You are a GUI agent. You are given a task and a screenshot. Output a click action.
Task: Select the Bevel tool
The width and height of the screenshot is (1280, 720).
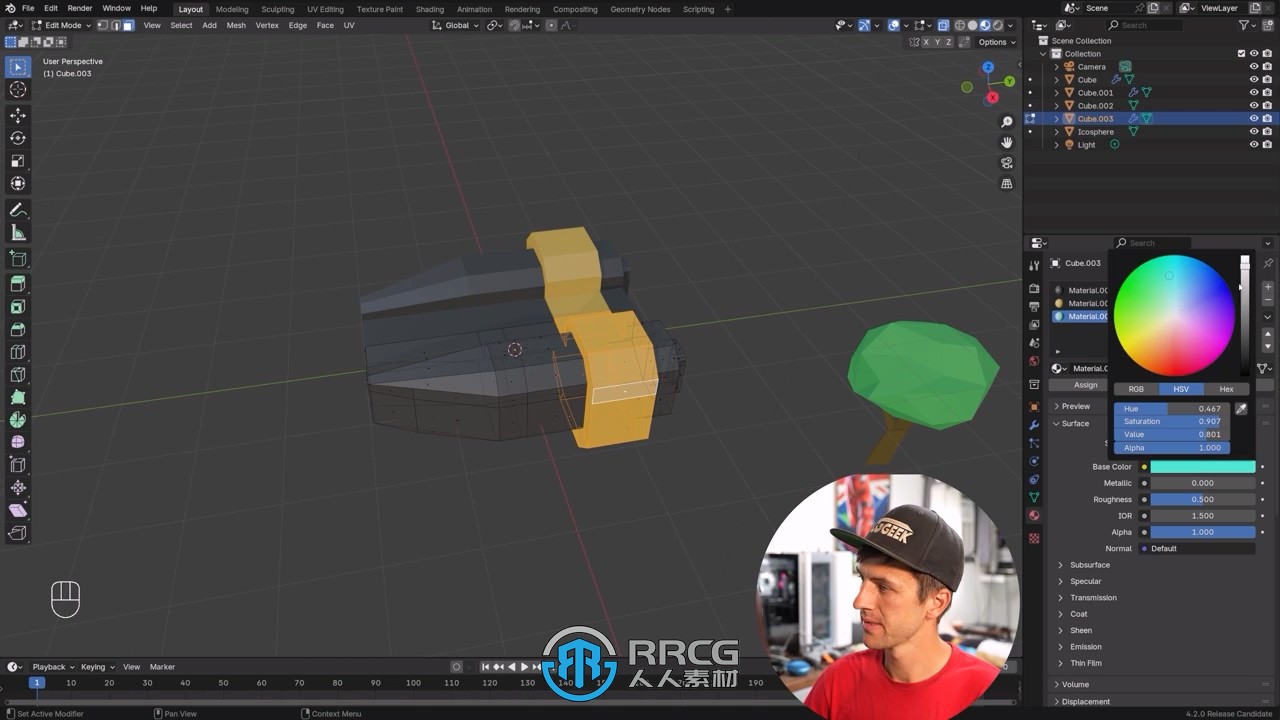tap(18, 330)
